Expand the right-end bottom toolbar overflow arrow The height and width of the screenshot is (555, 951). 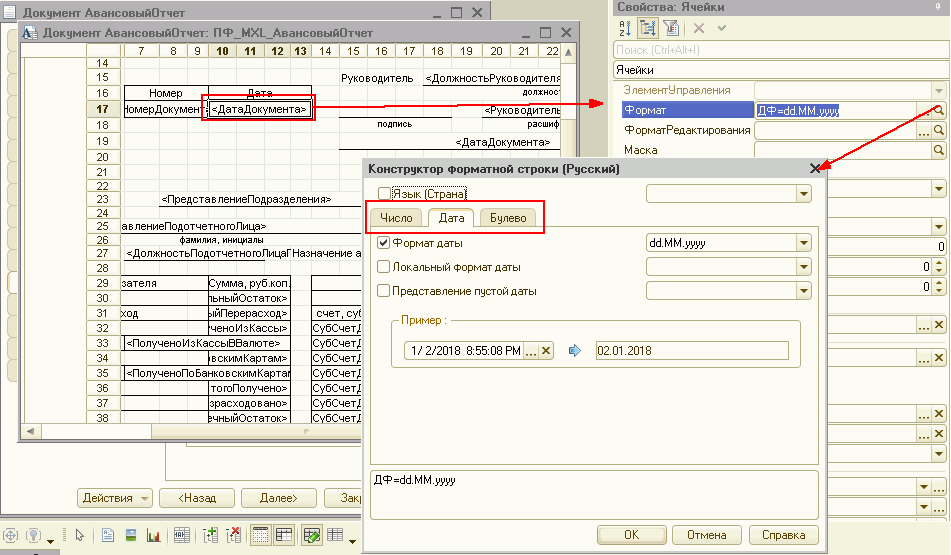click(352, 540)
